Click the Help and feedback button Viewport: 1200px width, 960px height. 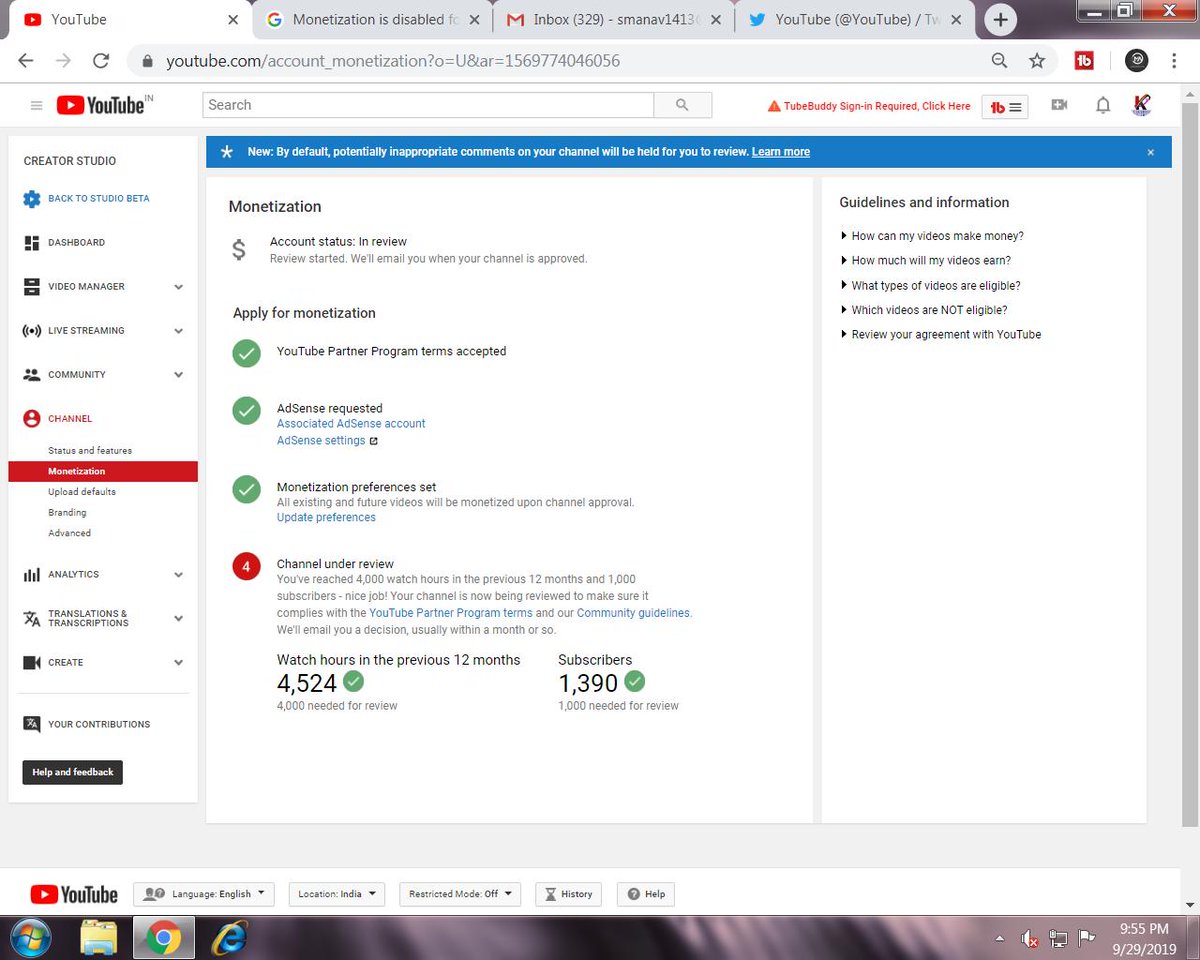point(73,772)
